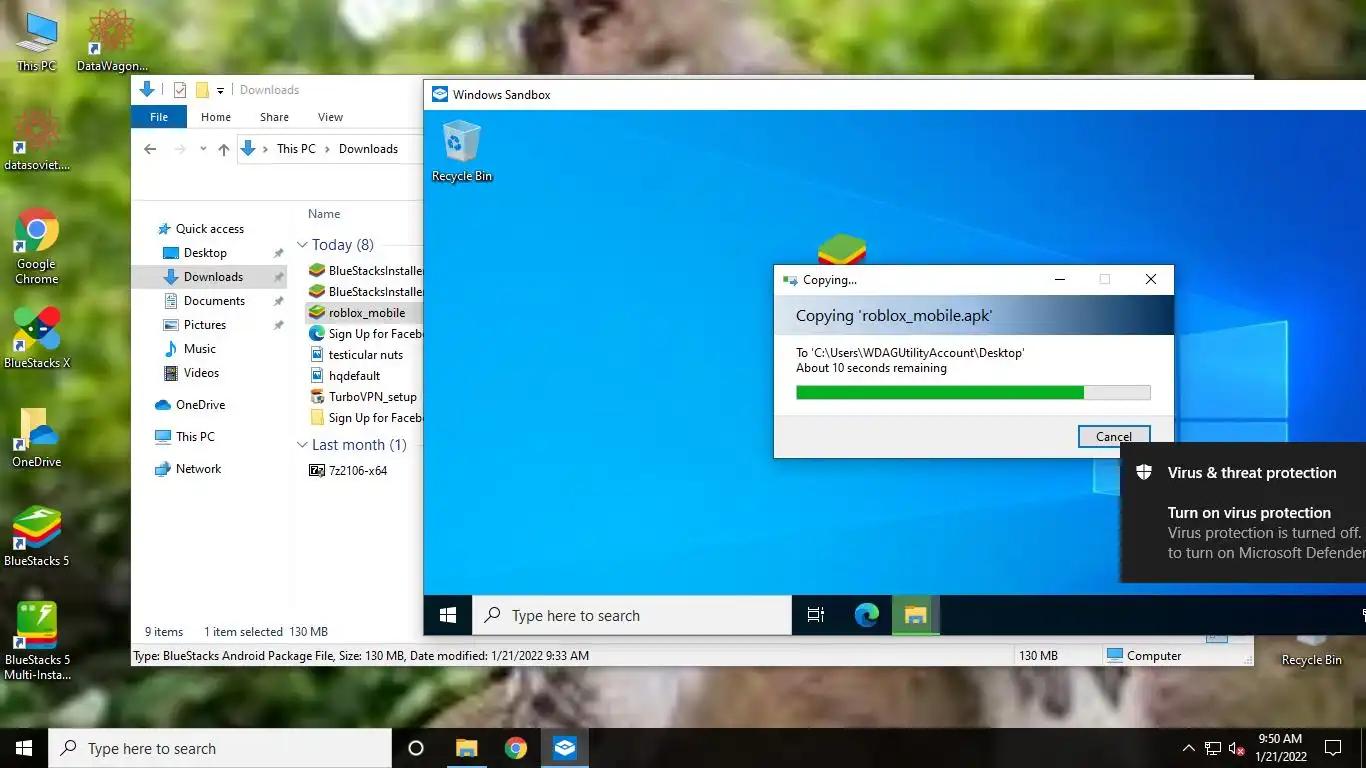Open This PC desktop icon
Viewport: 1366px width, 768px height.
pyautogui.click(x=37, y=41)
